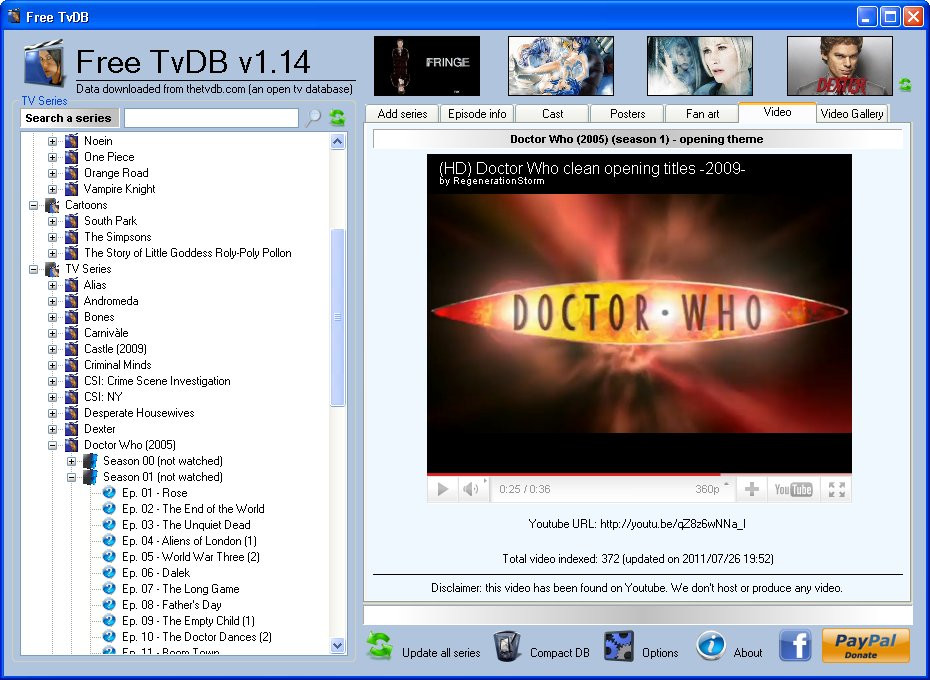This screenshot has width=930, height=680.
Task: Select Desperate Housewives in the tree
Action: pyautogui.click(x=139, y=412)
